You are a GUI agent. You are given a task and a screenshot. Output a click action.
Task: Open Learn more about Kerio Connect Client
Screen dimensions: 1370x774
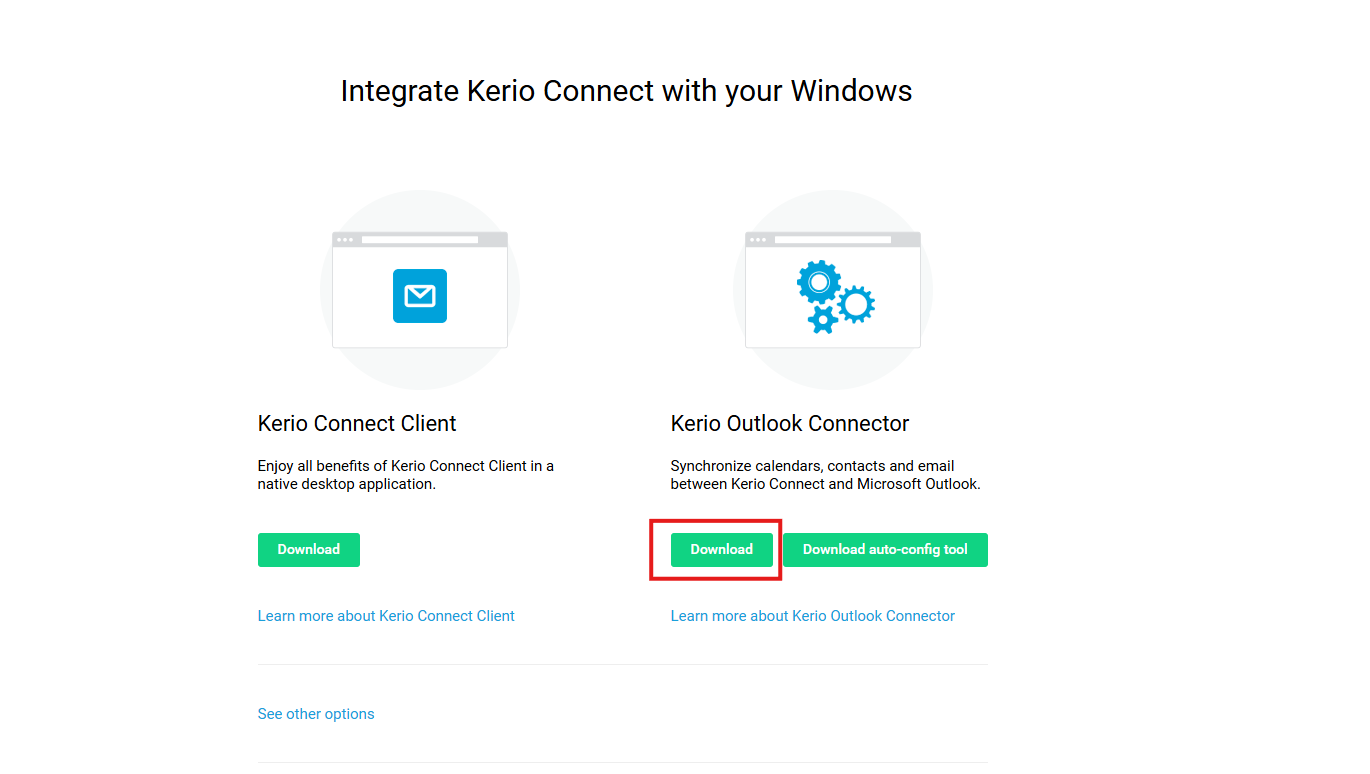click(386, 616)
